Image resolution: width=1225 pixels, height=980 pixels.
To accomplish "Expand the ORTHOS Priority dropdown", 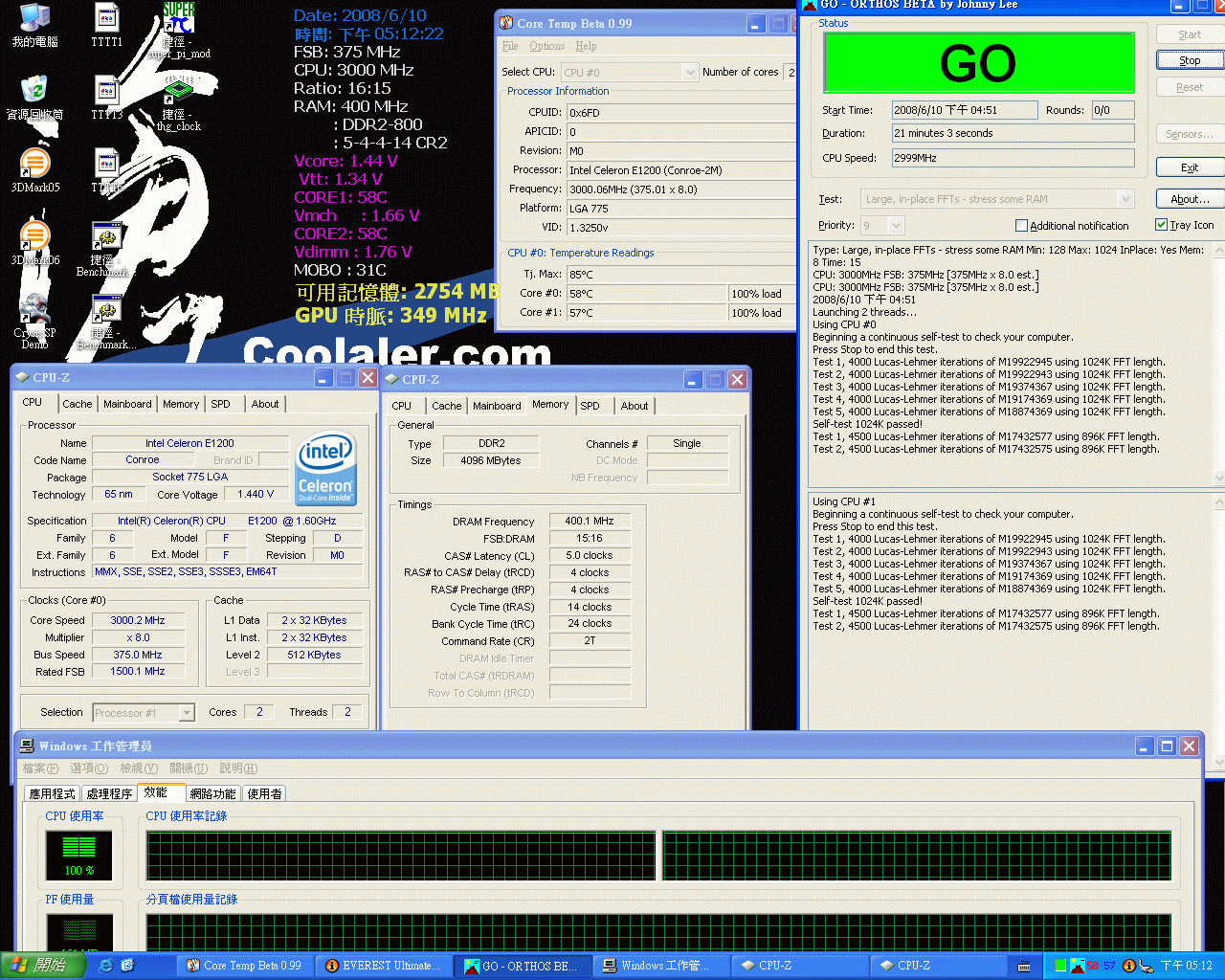I will (896, 226).
